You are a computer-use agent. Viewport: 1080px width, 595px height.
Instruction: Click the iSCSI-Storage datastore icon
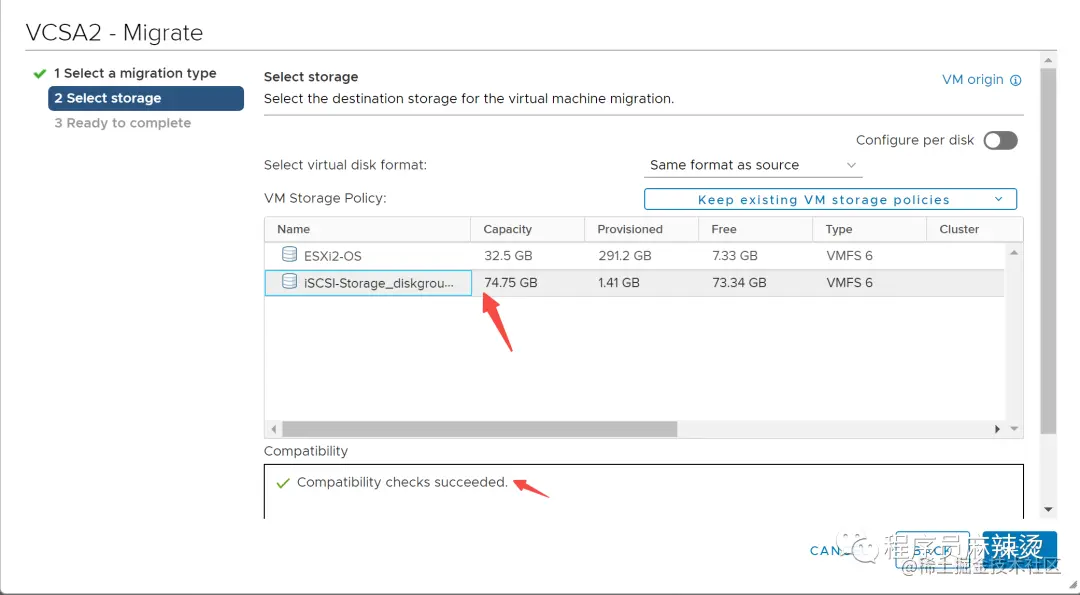tap(290, 281)
